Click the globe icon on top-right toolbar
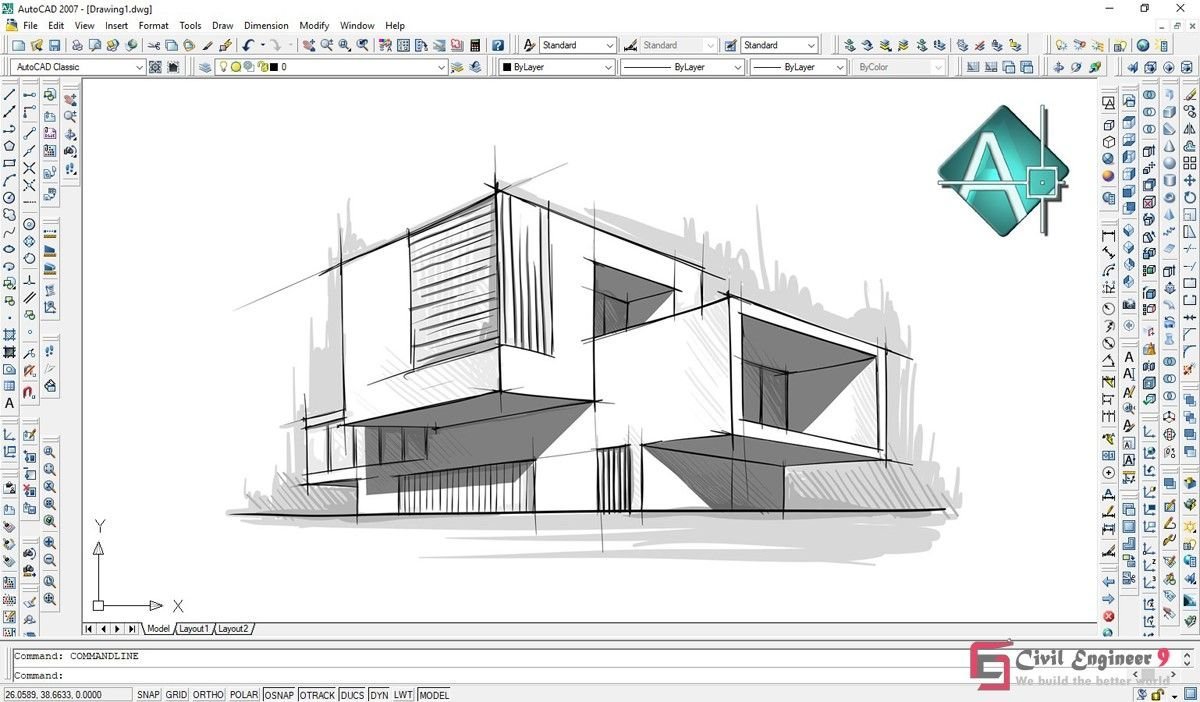Image resolution: width=1200 pixels, height=702 pixels. point(1142,45)
